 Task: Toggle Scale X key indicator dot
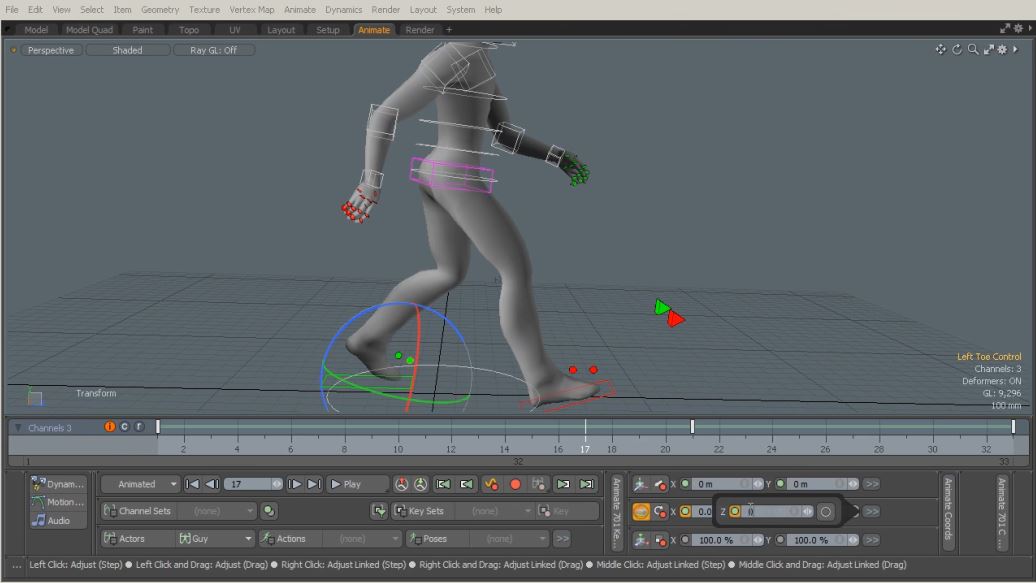click(685, 540)
